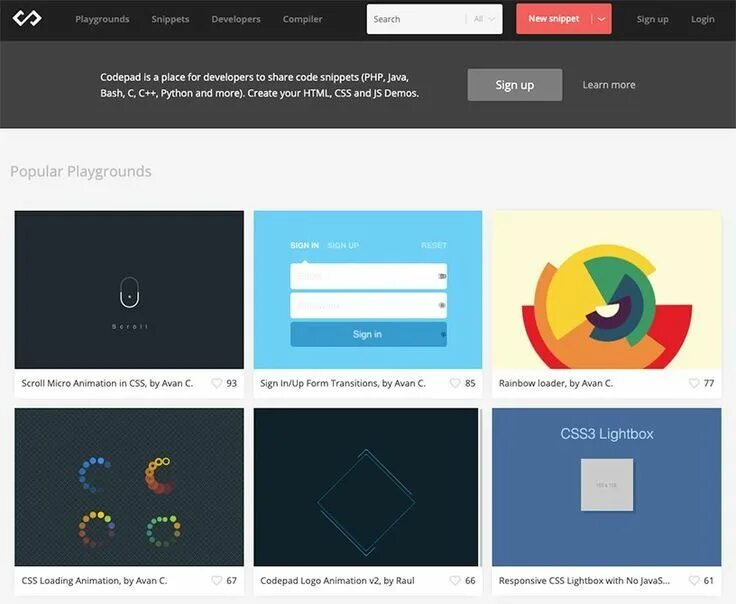Focus the Search input field

(416, 19)
